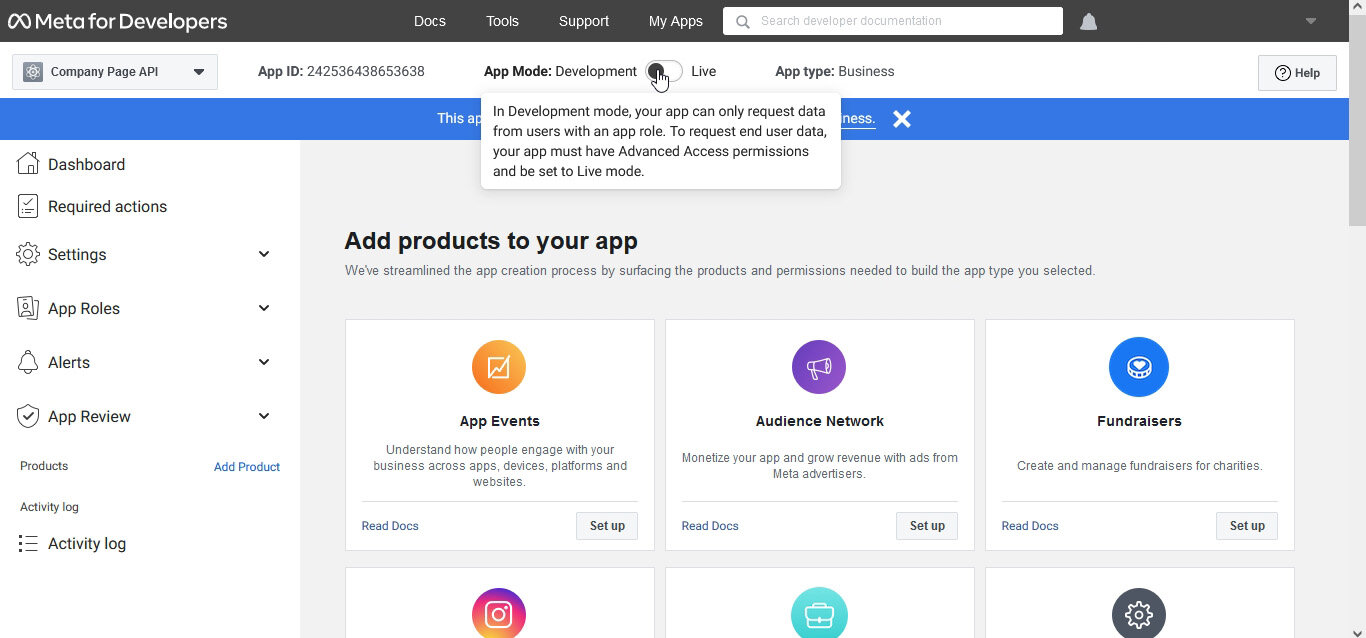Click the dark gear product icon
1366x638 pixels.
click(x=1139, y=613)
